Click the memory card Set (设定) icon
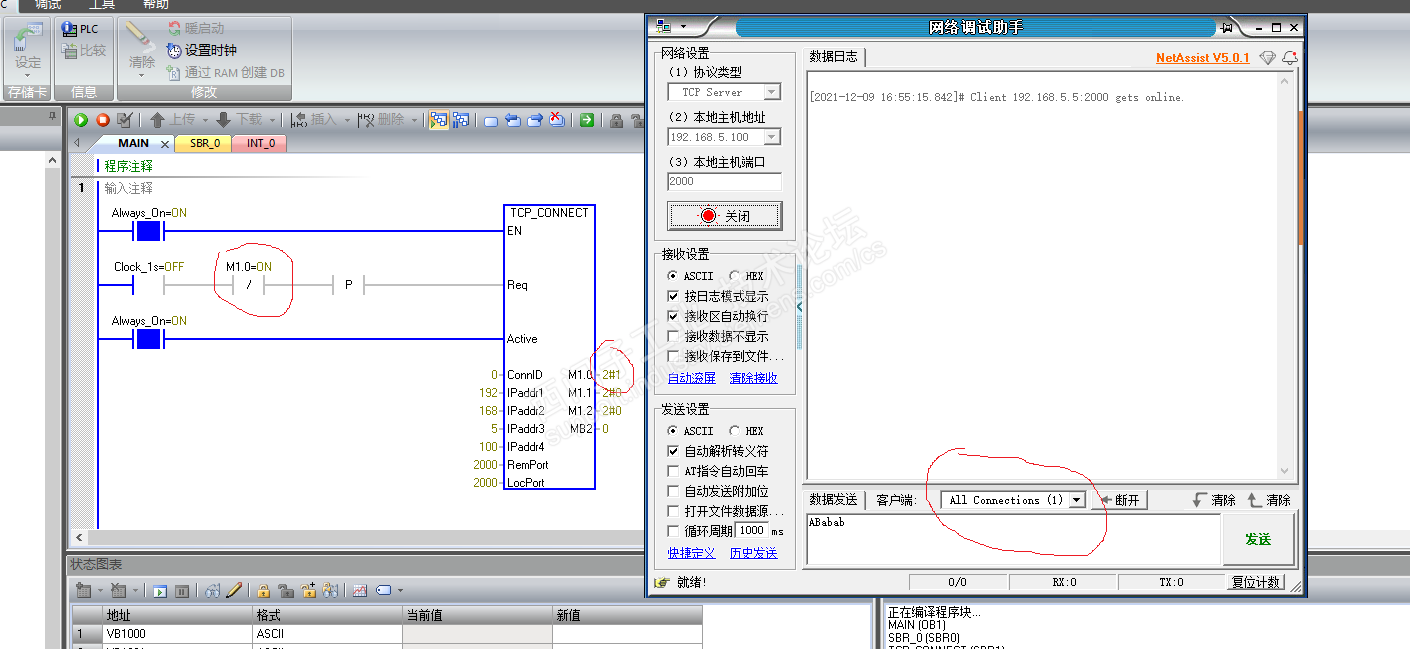Viewport: 1410px width, 653px height. pyautogui.click(x=27, y=38)
